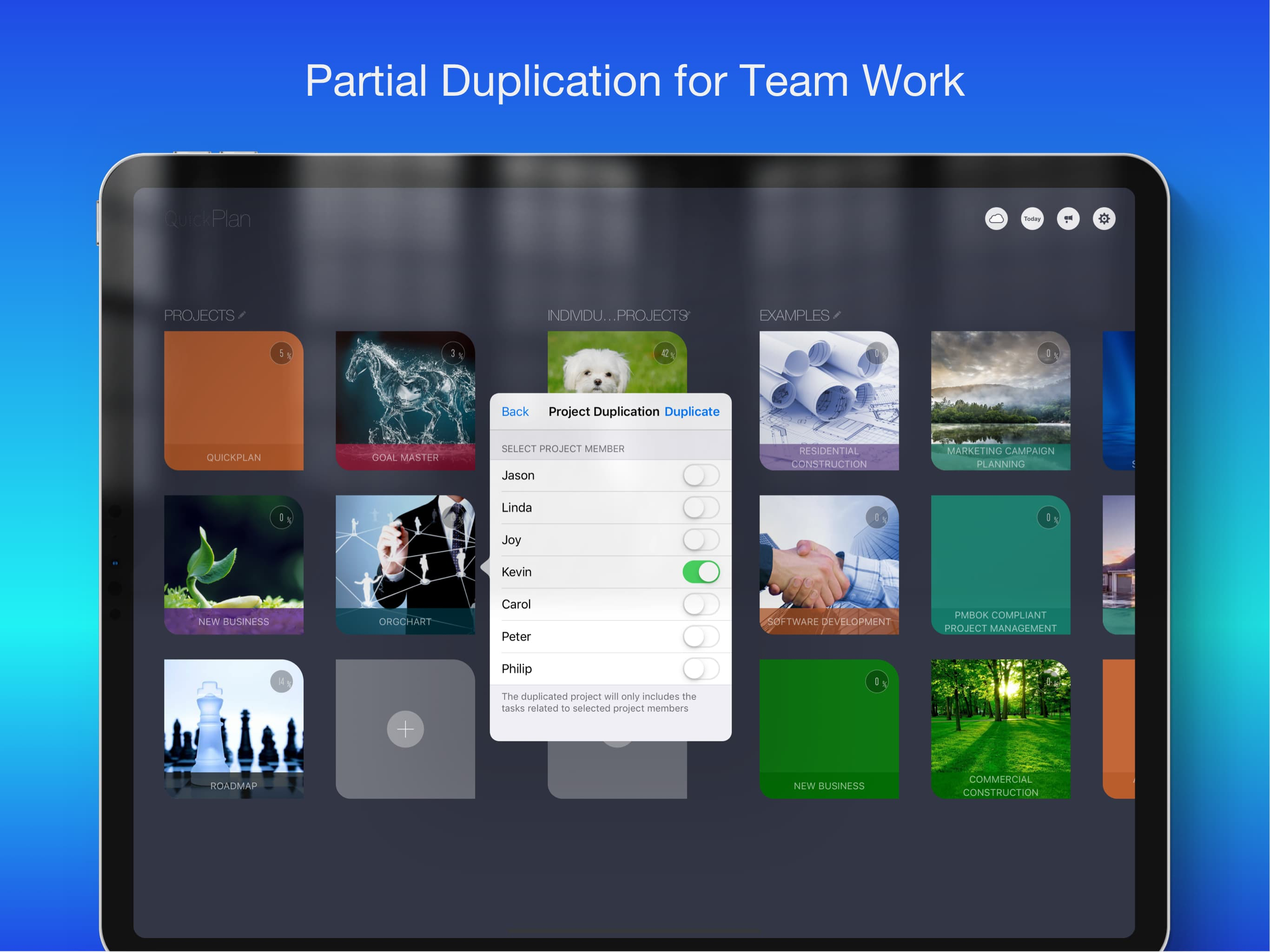The height and width of the screenshot is (952, 1270).
Task: Open the Roadmap chess project
Action: (234, 728)
